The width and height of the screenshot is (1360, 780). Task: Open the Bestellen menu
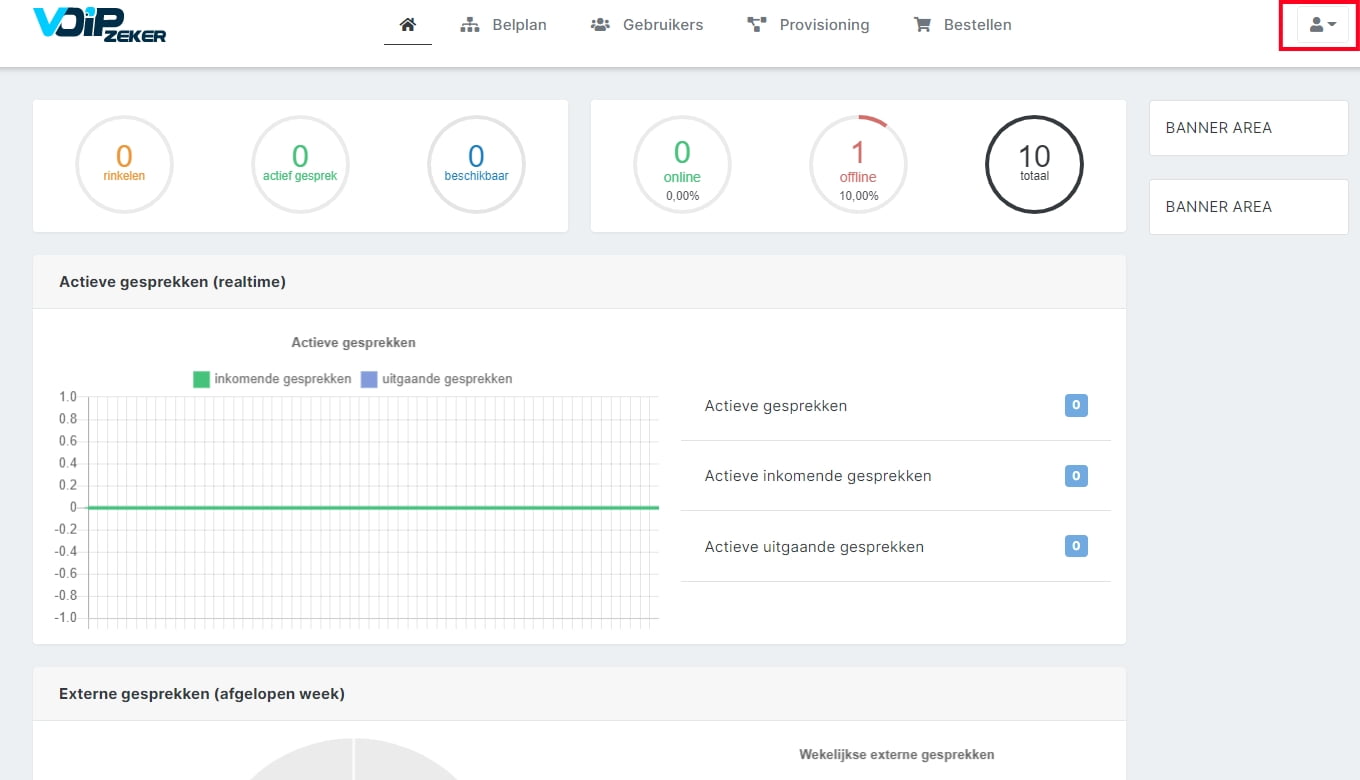point(962,24)
